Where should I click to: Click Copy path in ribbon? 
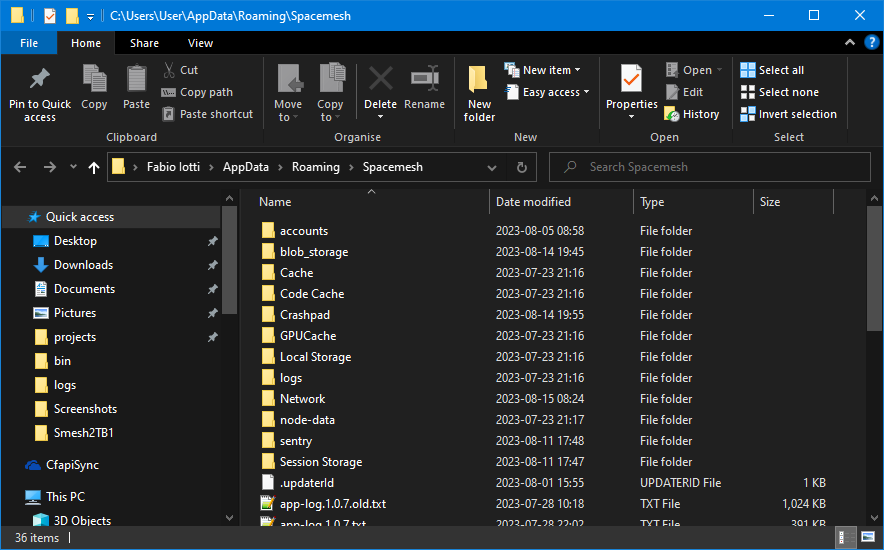tap(197, 92)
